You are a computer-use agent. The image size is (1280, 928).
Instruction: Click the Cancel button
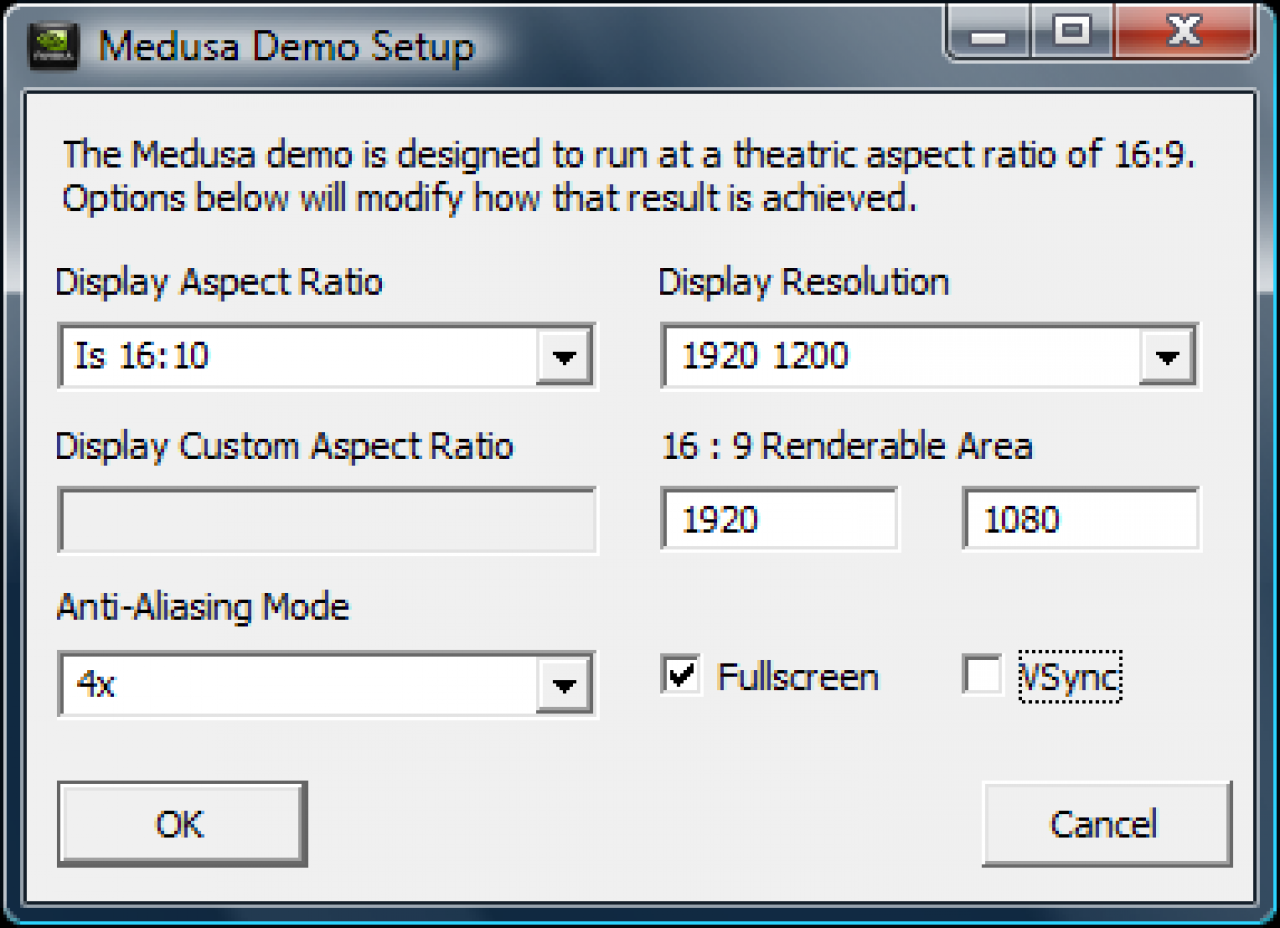1106,824
